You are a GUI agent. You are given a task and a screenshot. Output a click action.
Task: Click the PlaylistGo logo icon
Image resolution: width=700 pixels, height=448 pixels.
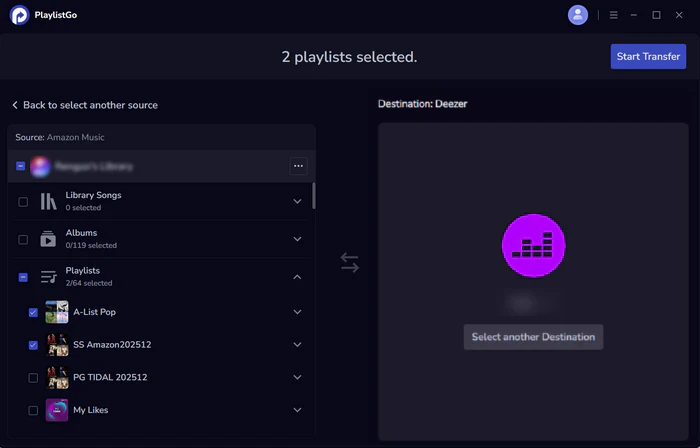[19, 15]
